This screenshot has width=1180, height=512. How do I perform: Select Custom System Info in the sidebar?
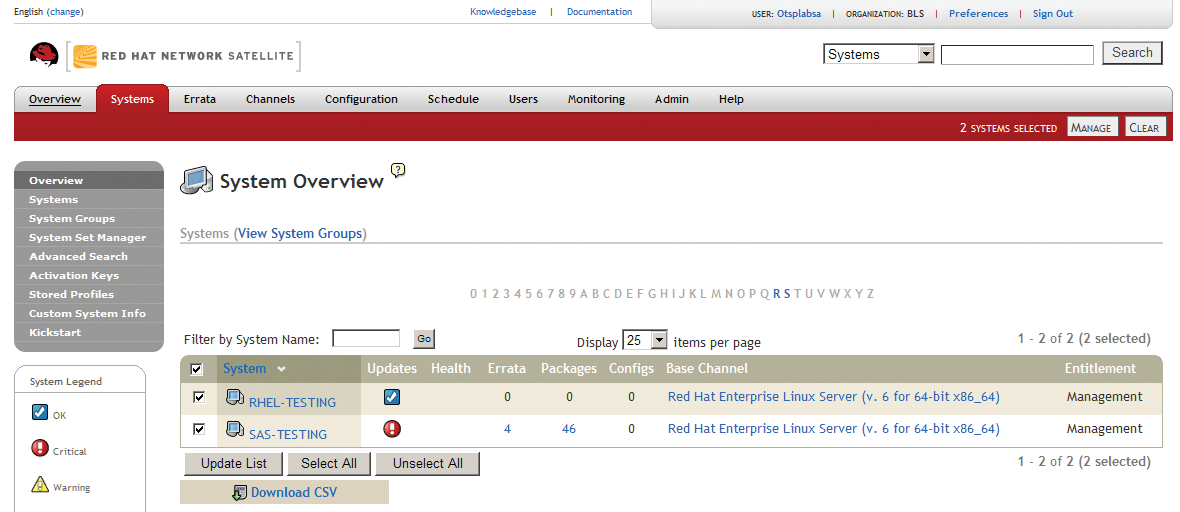[89, 313]
